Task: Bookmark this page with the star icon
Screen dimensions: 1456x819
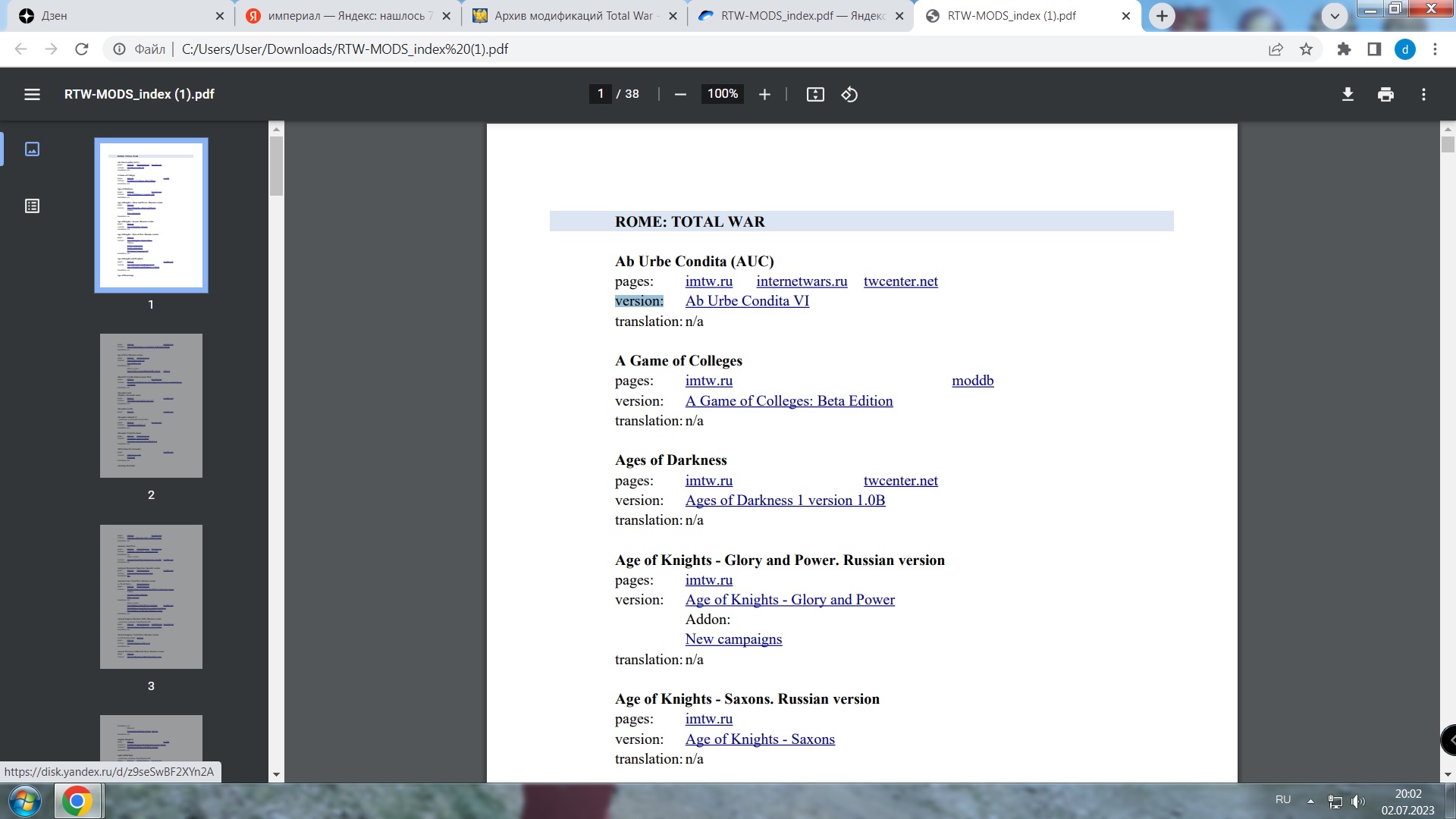Action: 1306,49
